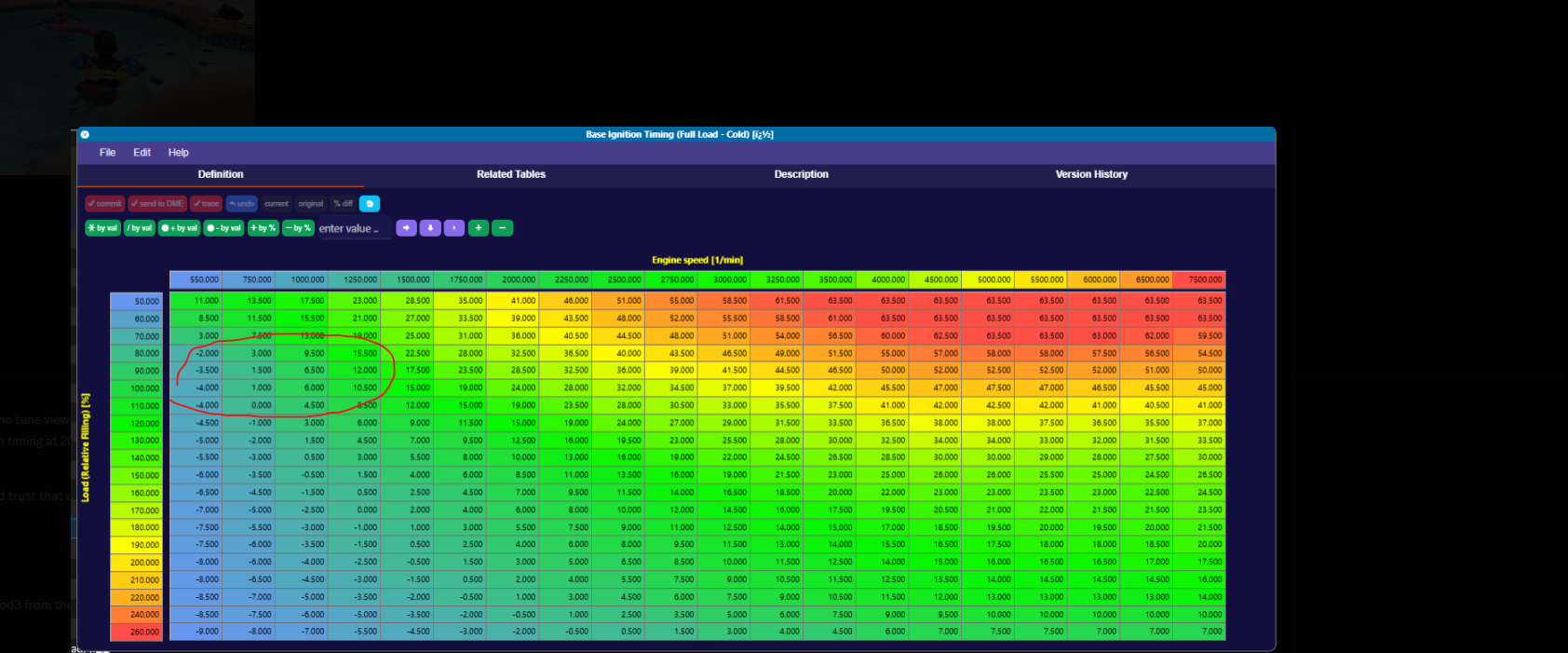Click the divide by val button
The width and height of the screenshot is (1568, 653).
coord(140,228)
